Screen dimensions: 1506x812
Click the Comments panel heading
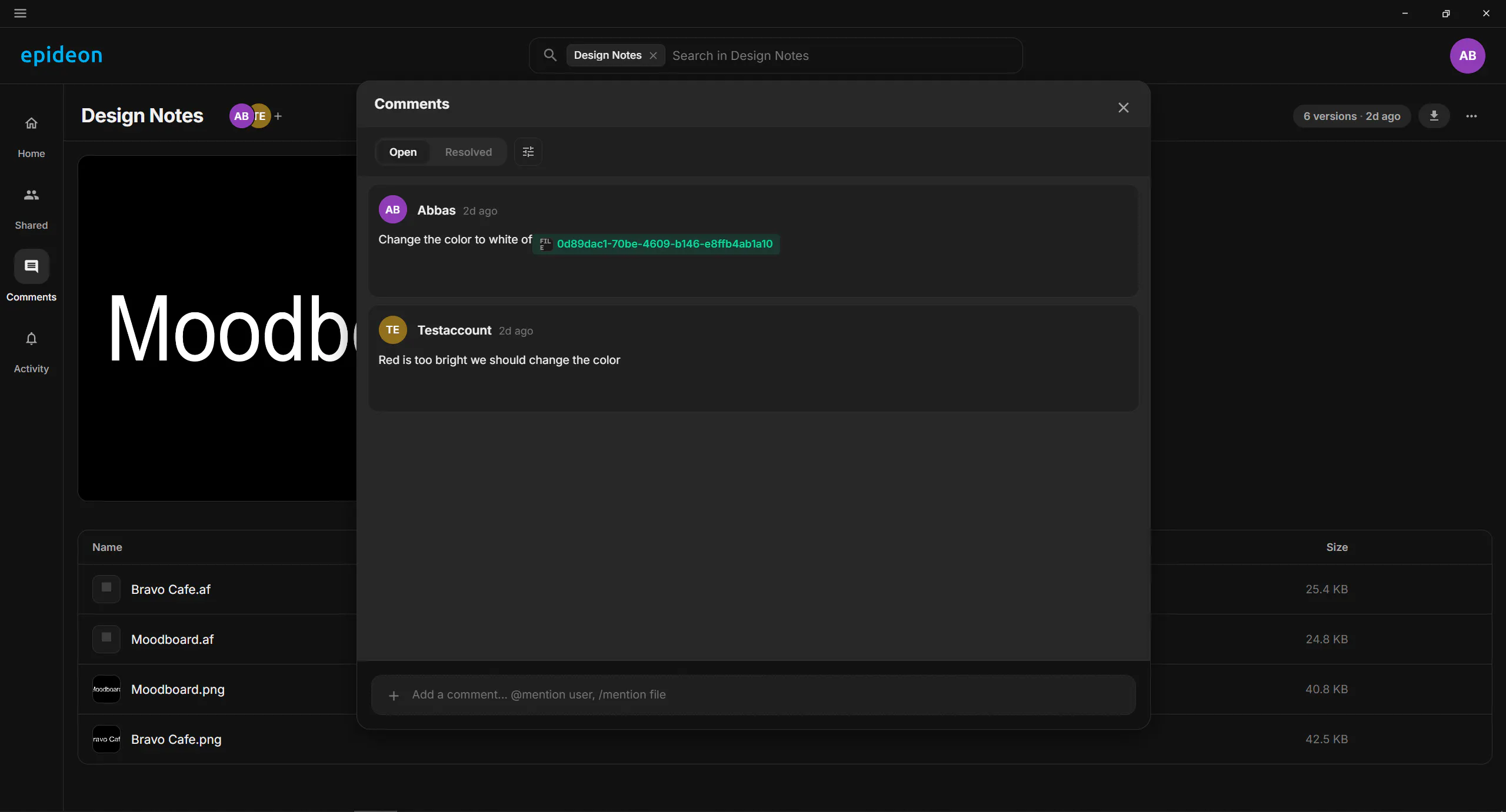pos(412,104)
